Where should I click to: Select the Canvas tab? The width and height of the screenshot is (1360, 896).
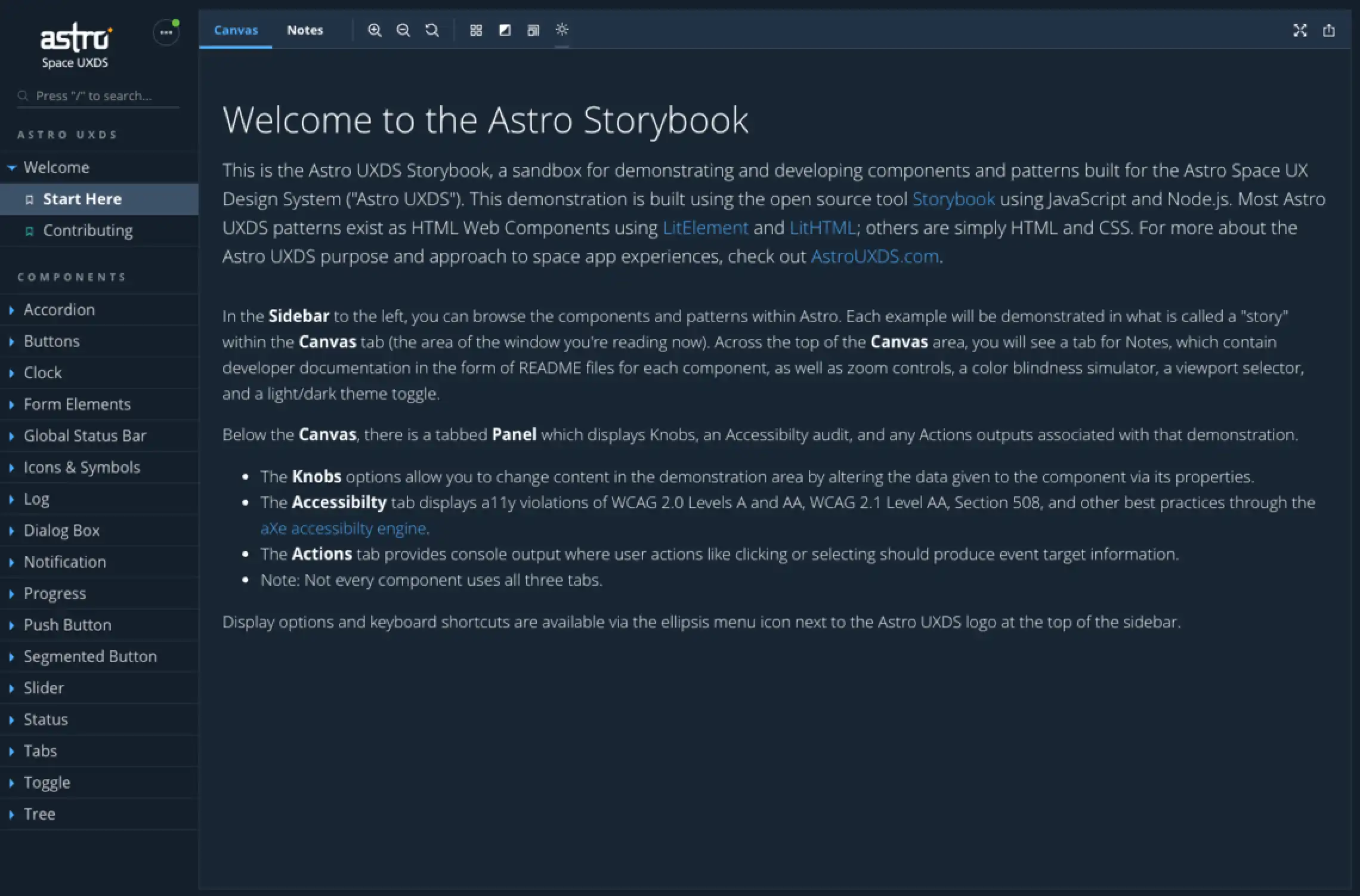click(x=235, y=30)
